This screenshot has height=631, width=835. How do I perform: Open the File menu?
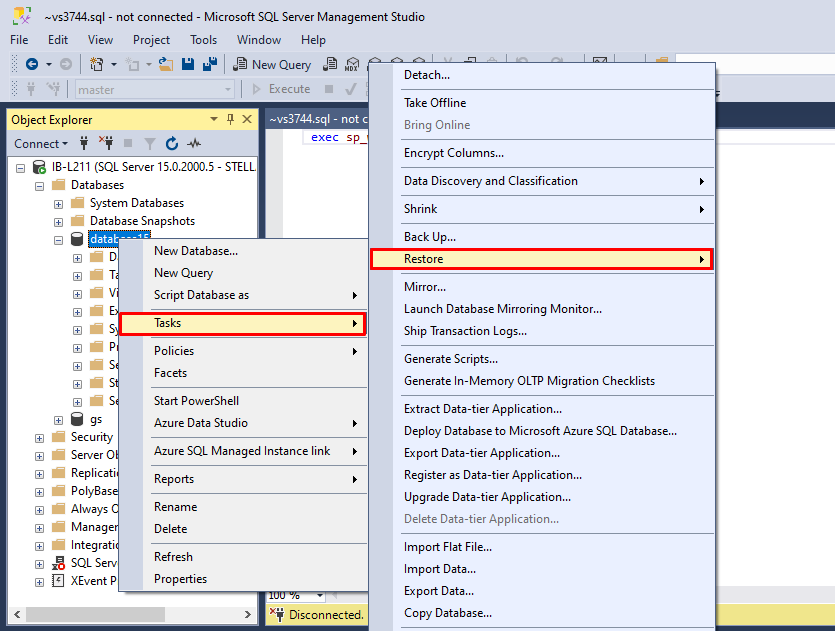[19, 40]
